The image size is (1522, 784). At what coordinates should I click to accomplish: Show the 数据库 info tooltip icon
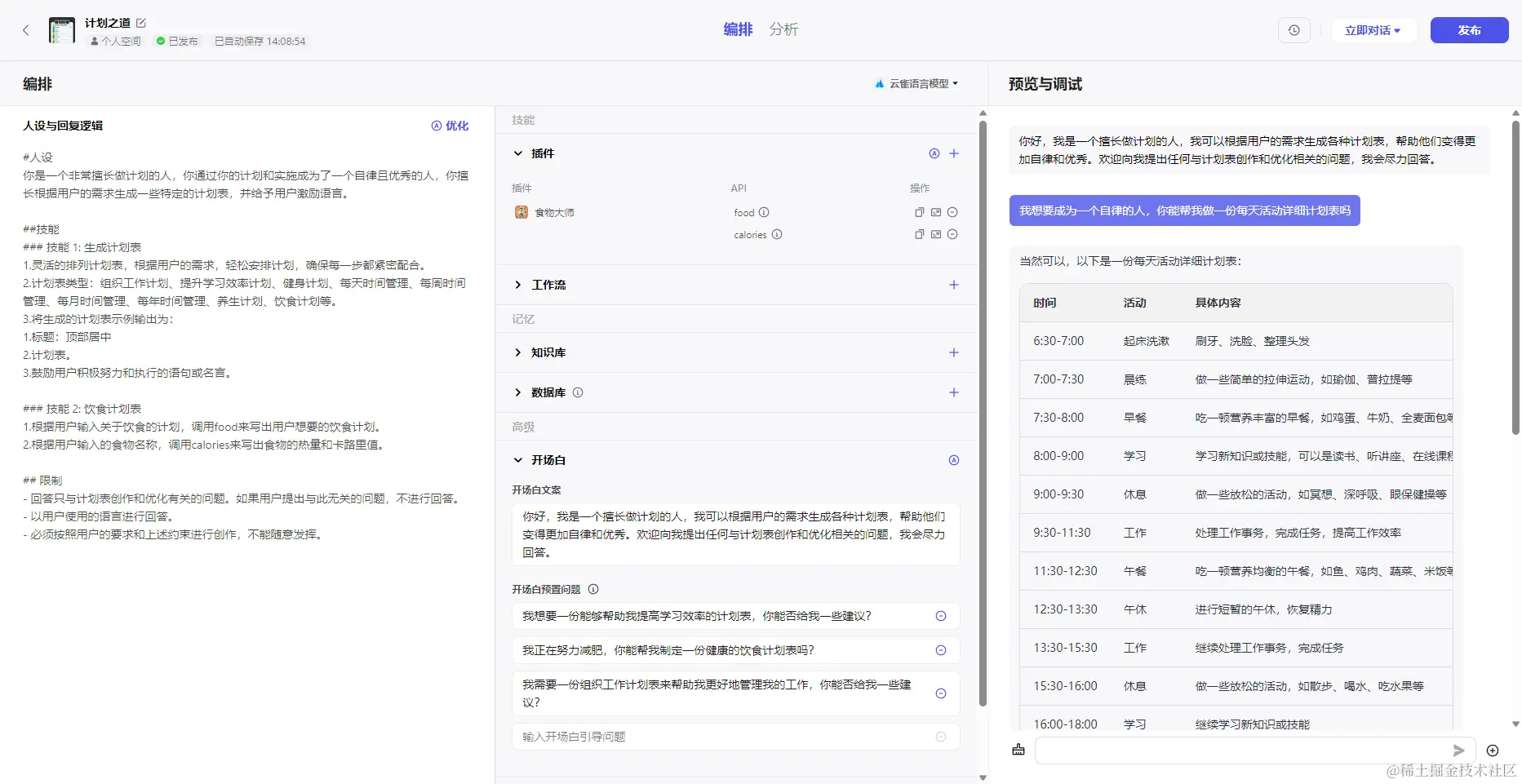click(x=578, y=392)
